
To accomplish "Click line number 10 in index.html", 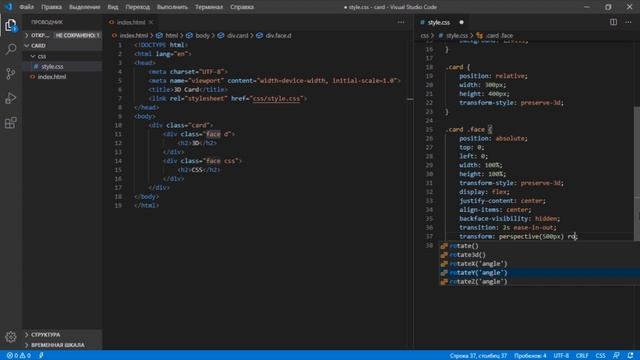I will (118, 125).
